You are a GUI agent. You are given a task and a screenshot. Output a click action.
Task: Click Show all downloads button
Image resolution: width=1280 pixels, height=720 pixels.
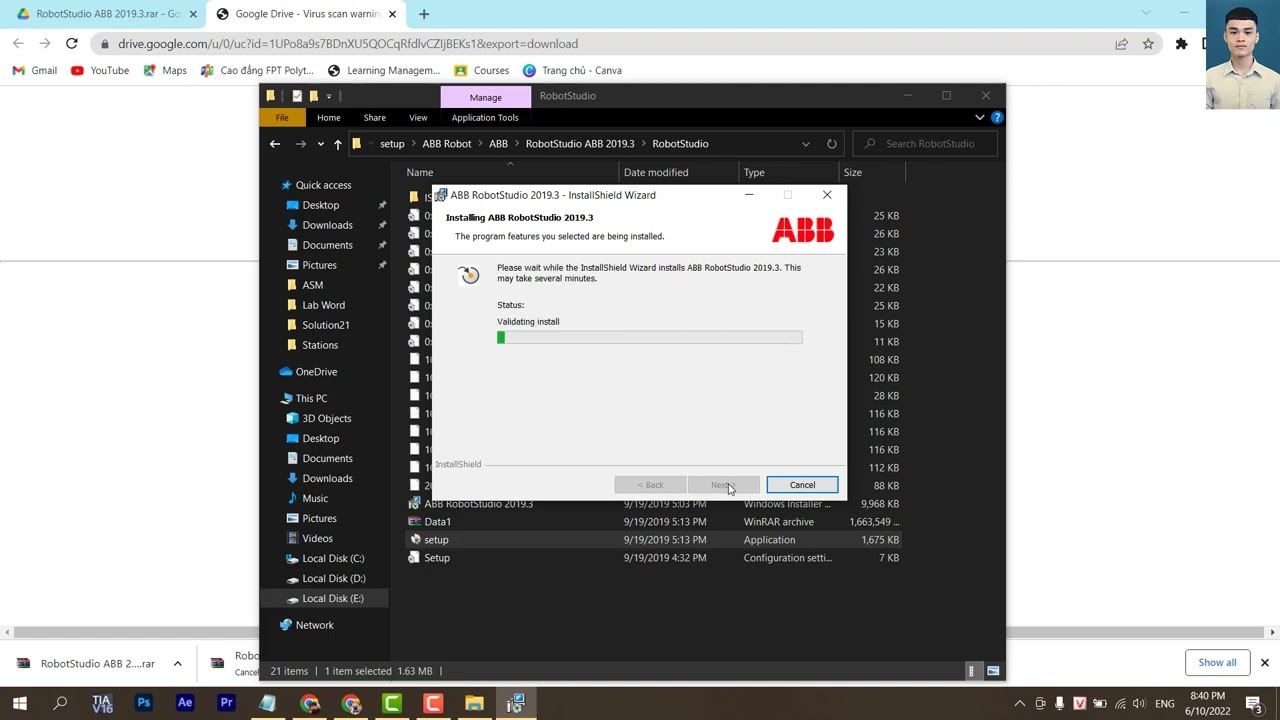(x=1217, y=662)
